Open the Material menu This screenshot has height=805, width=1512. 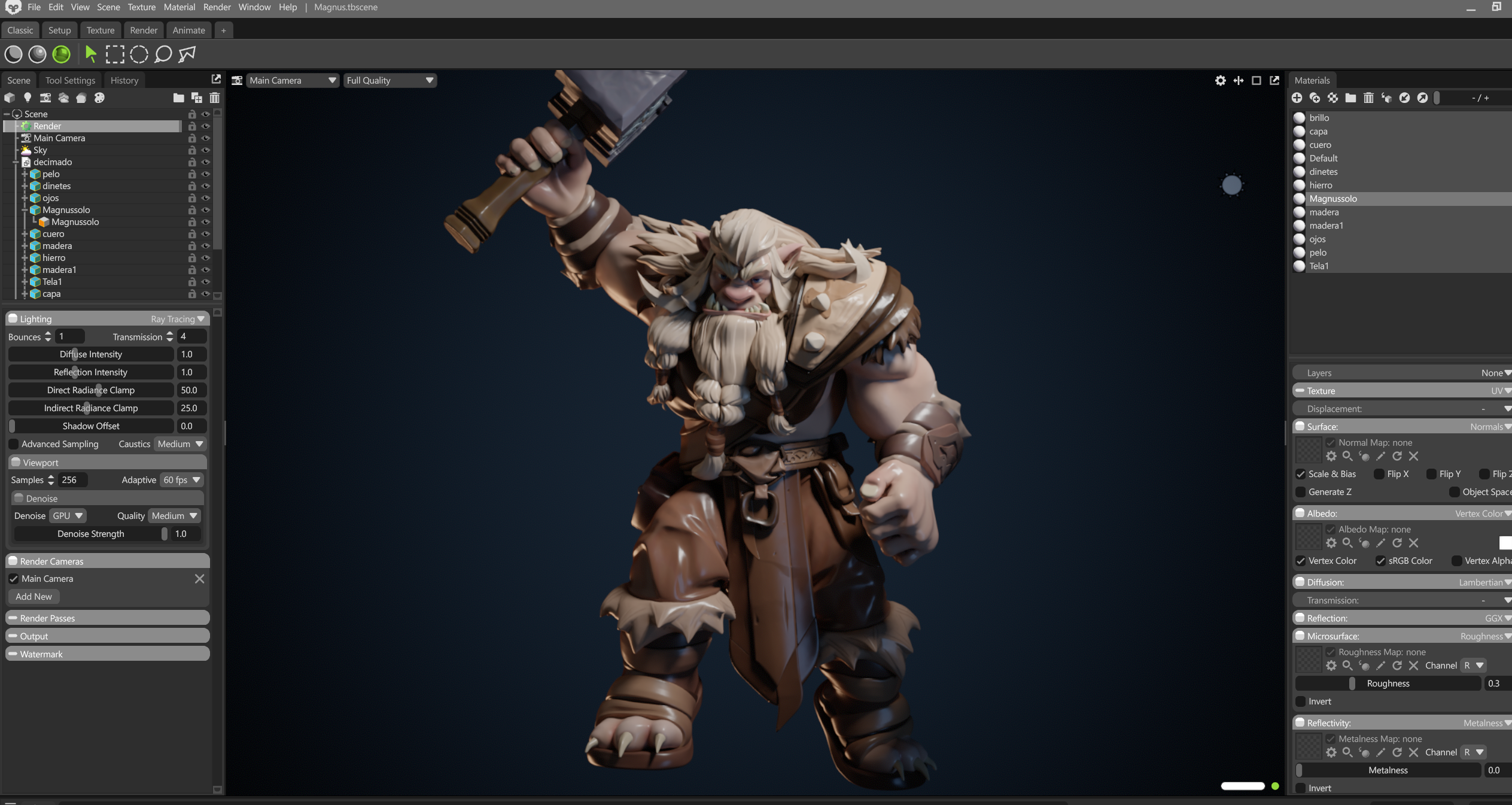click(179, 7)
